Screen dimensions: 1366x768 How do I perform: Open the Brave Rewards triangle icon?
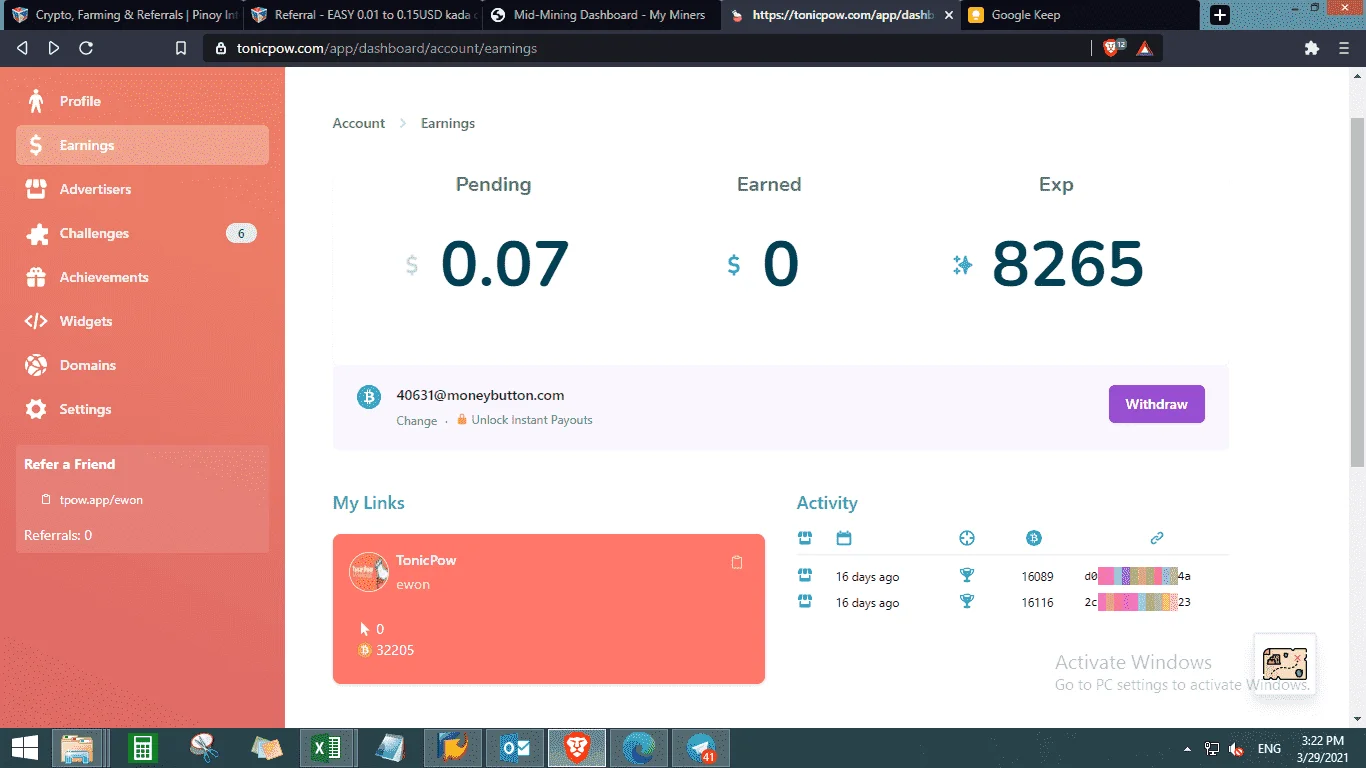tap(1145, 48)
